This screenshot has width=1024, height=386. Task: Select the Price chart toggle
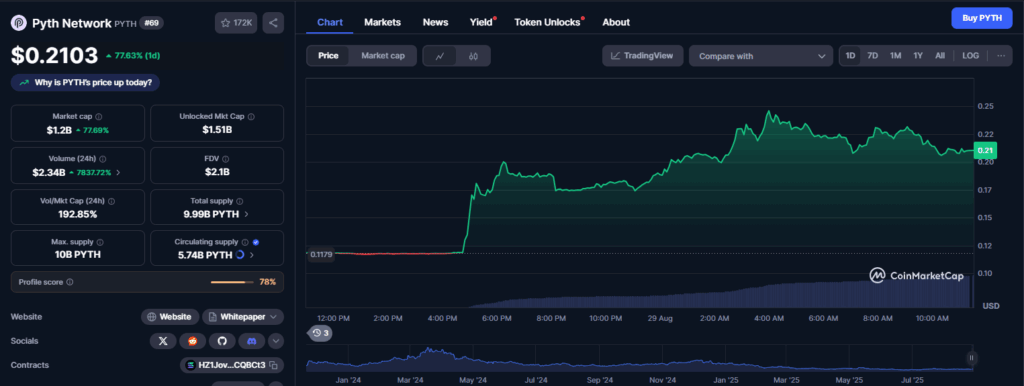point(328,56)
